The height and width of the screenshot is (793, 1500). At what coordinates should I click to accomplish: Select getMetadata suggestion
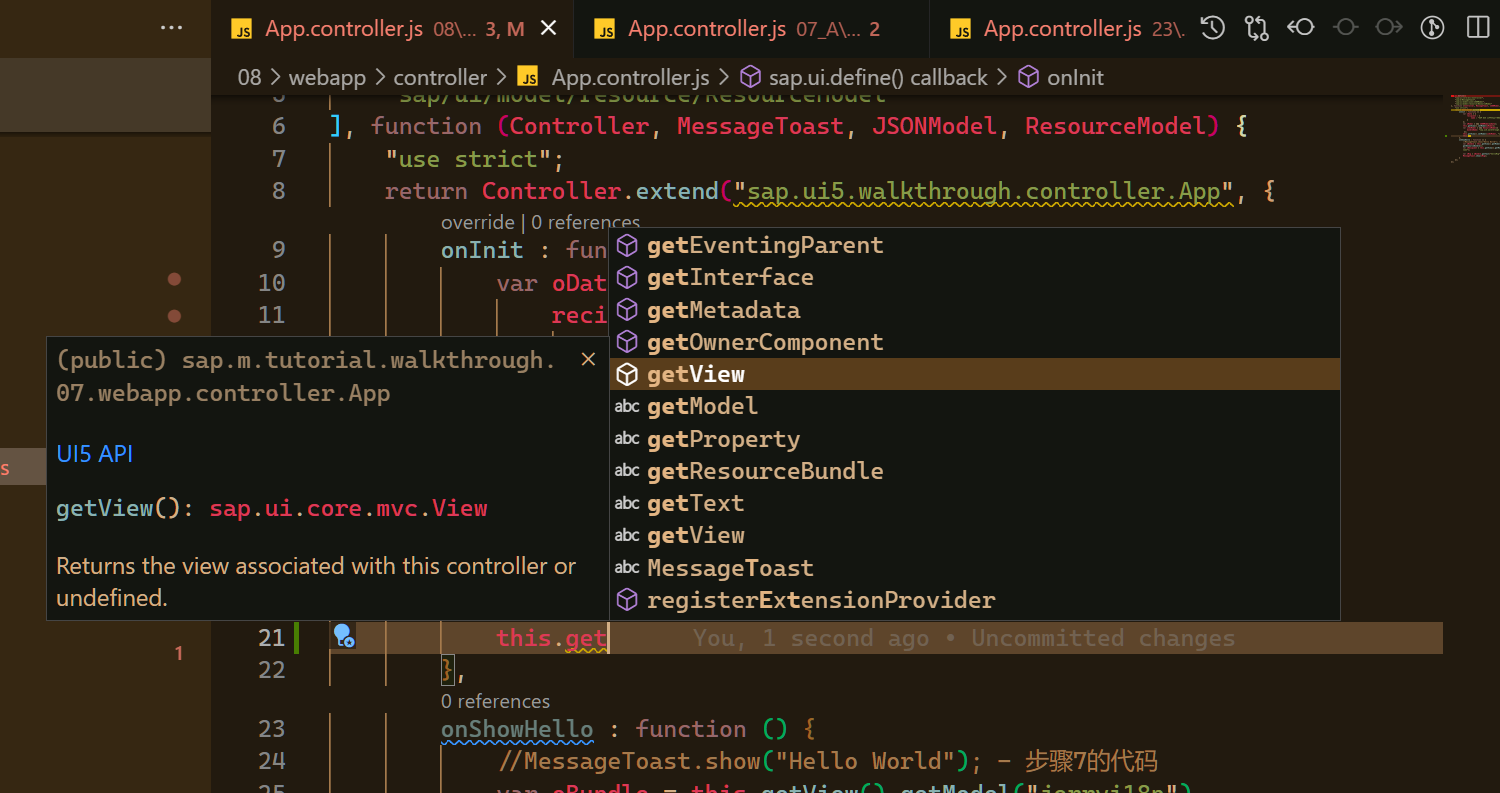[x=974, y=310]
